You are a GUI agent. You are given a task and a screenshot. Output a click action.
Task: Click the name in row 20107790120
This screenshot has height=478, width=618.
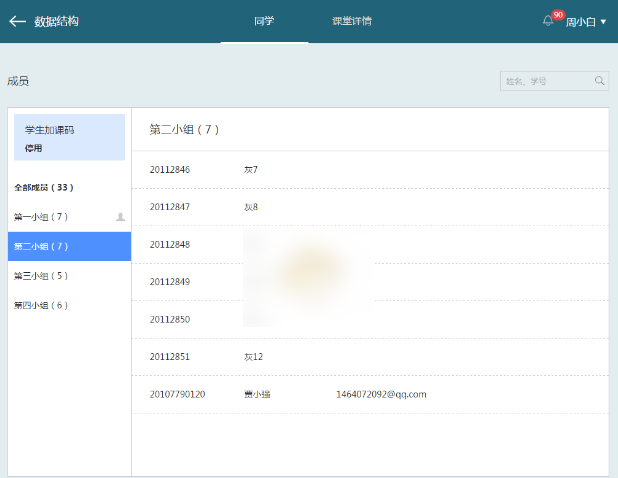(257, 394)
